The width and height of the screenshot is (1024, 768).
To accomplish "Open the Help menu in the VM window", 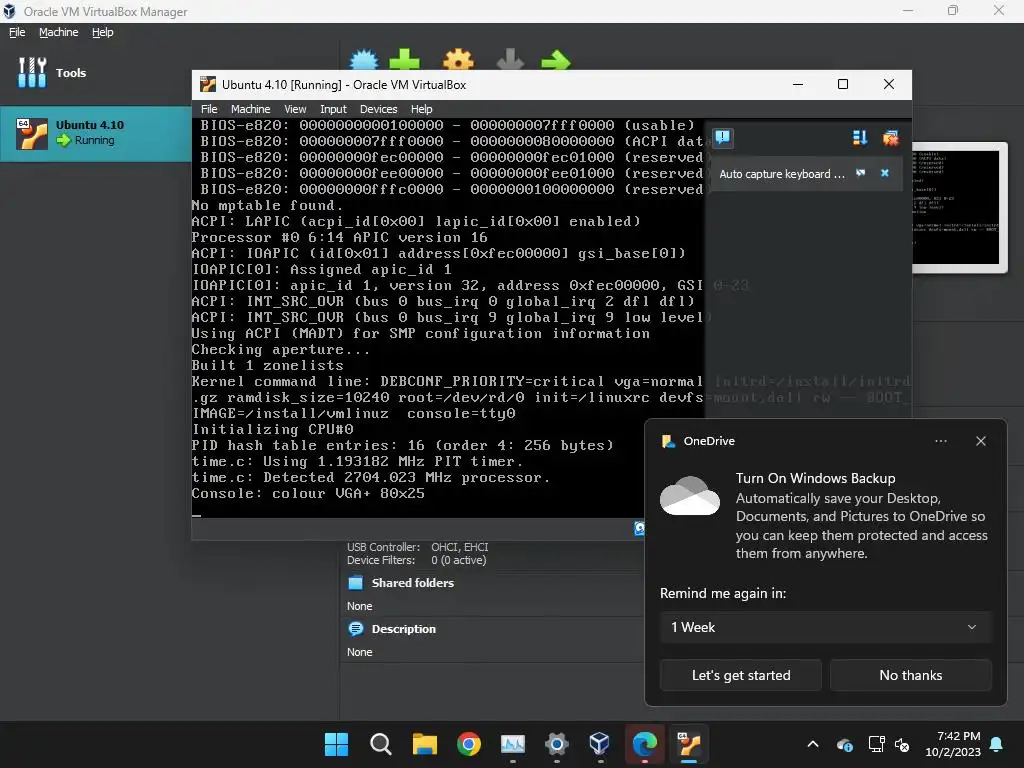I will (x=421, y=109).
